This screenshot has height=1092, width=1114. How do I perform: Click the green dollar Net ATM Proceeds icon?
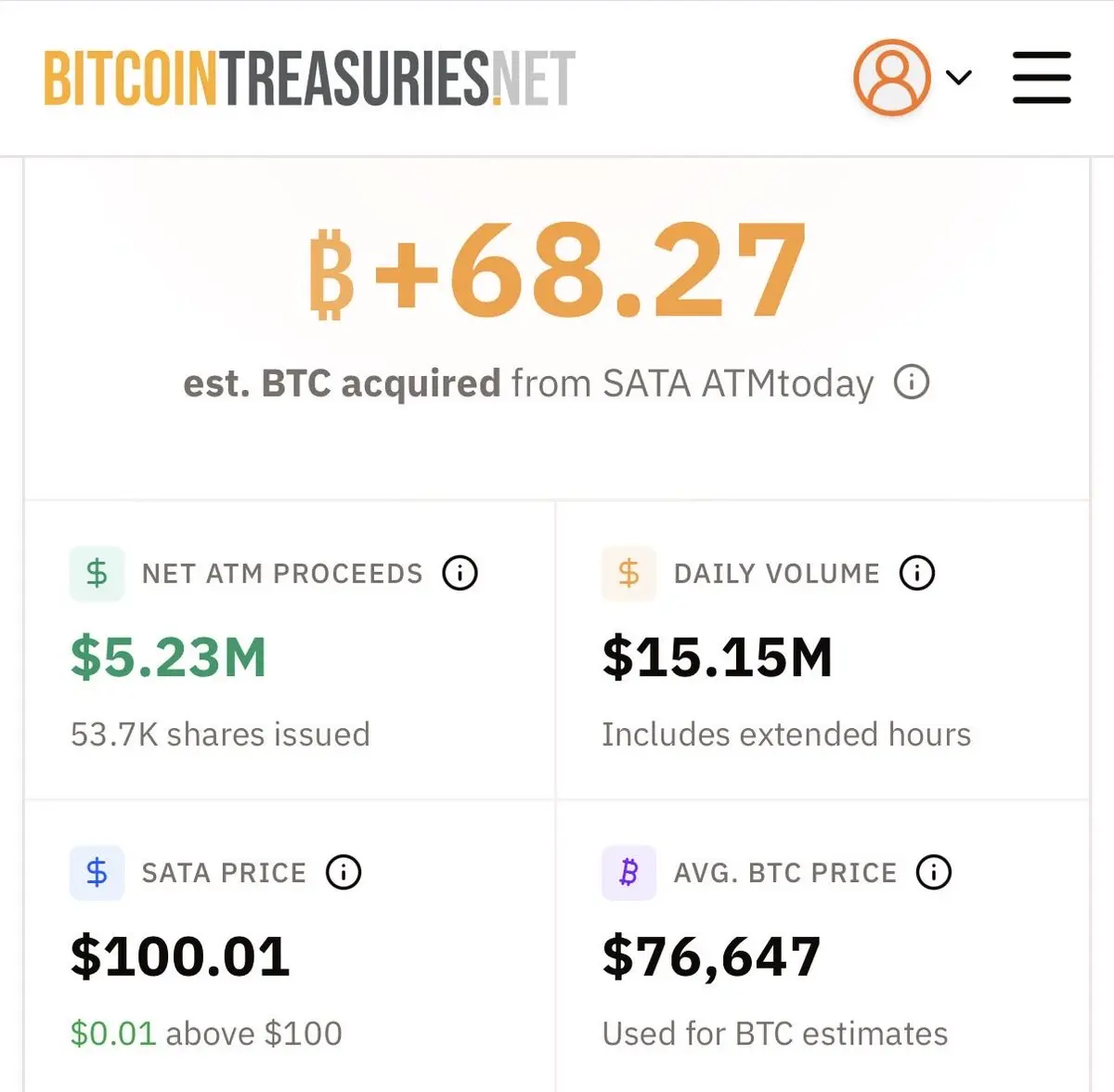pos(97,573)
